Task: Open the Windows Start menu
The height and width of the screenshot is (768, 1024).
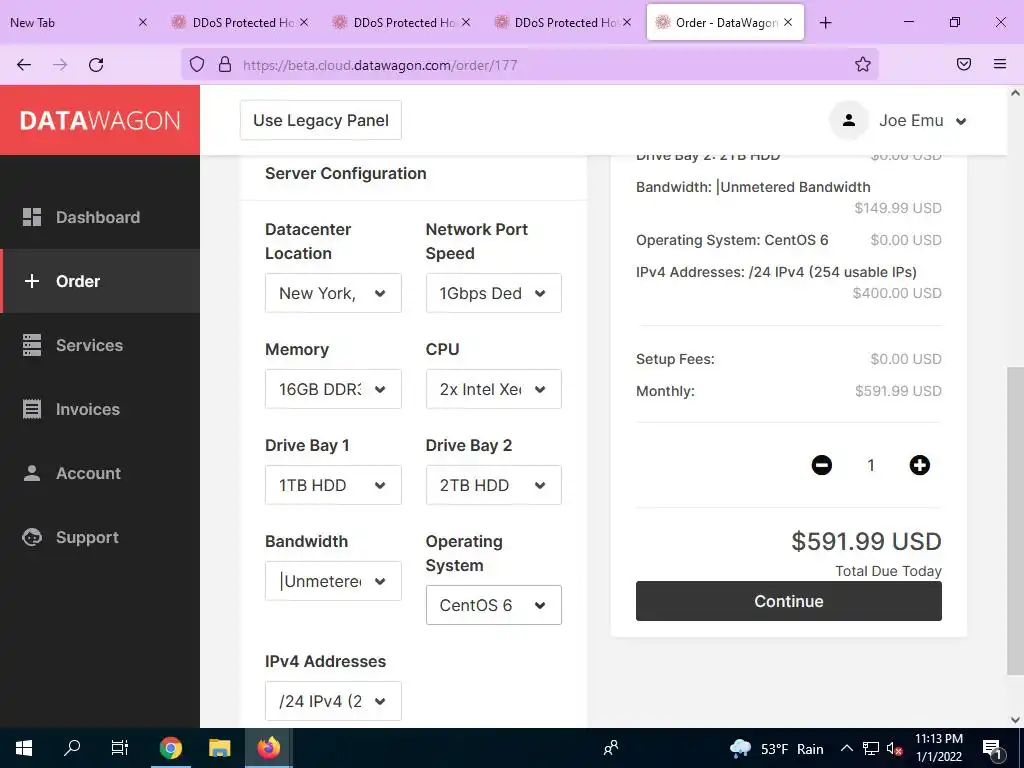Action: (24, 748)
